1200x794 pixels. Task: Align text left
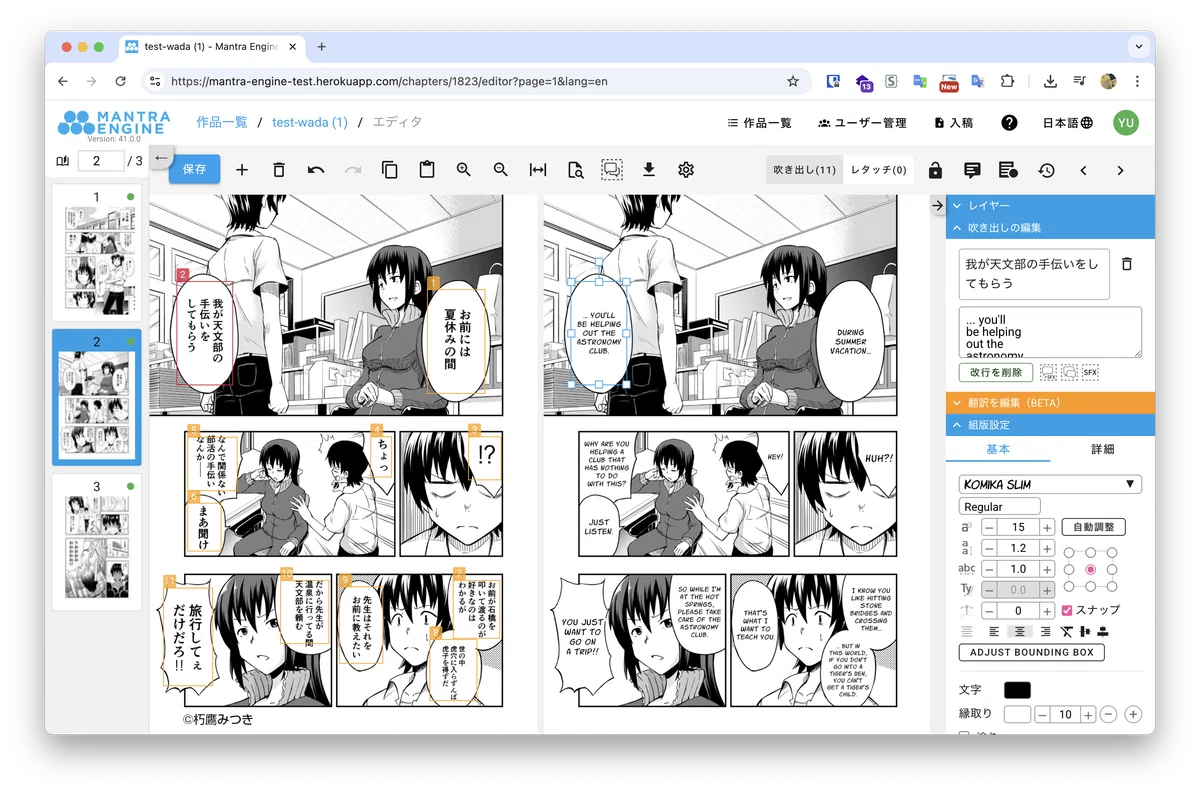(994, 631)
